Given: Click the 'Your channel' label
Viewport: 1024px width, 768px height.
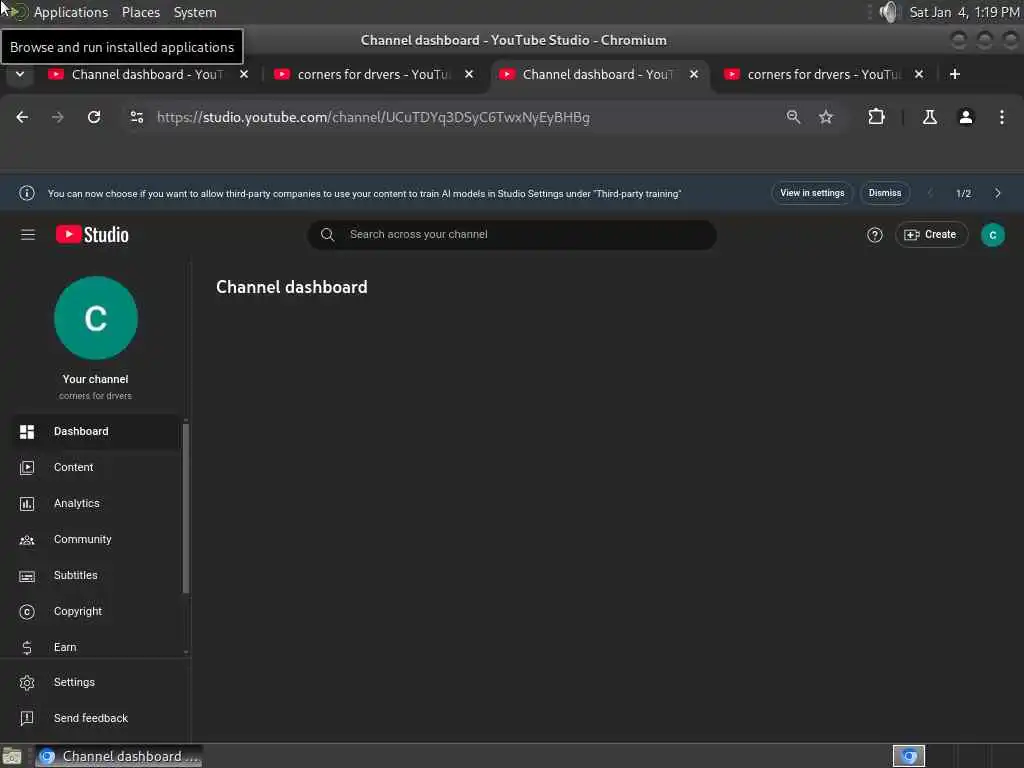Looking at the screenshot, I should tap(95, 379).
